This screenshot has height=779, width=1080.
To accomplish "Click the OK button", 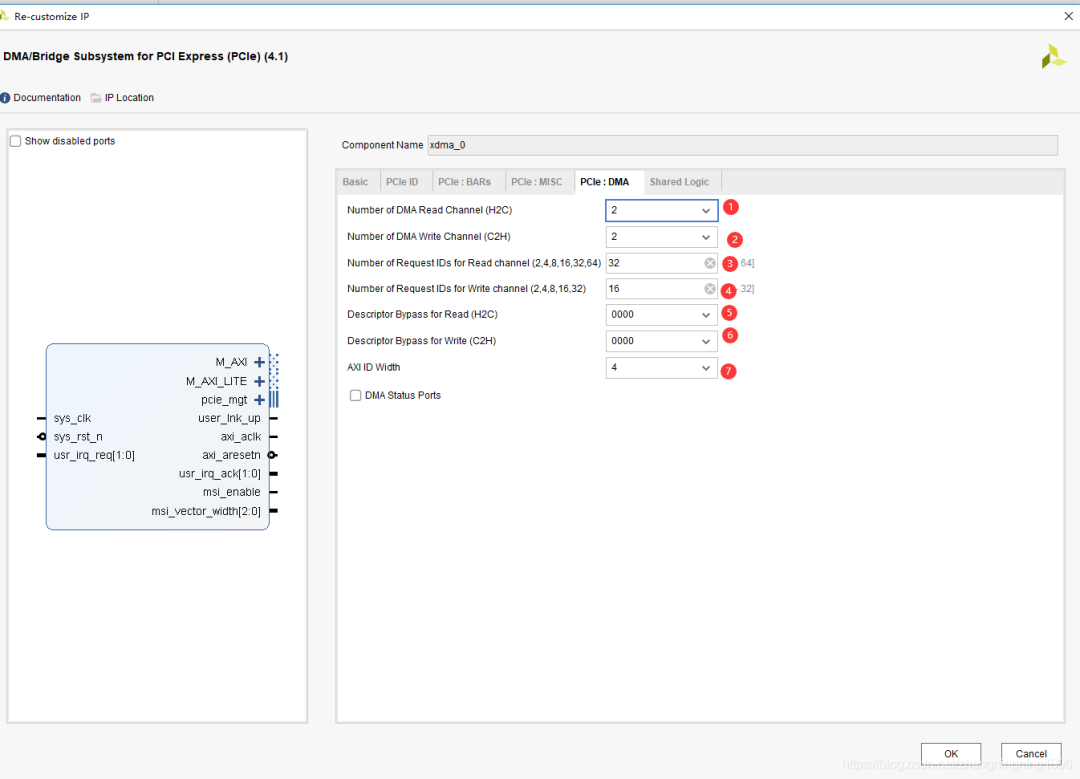I will click(x=950, y=754).
